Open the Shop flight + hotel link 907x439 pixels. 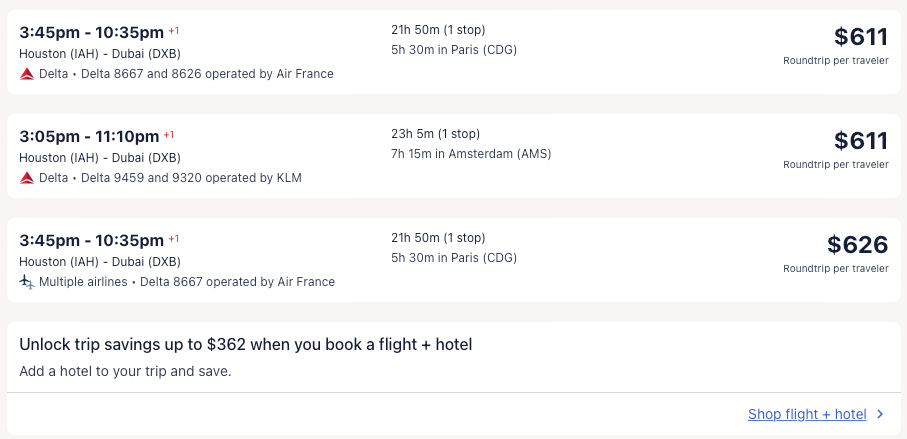(x=807, y=414)
